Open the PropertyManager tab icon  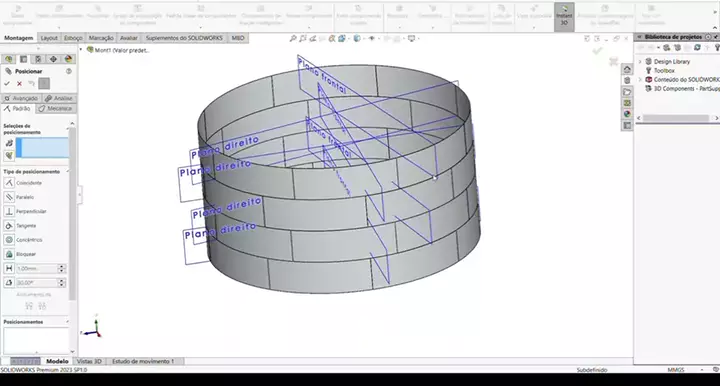click(x=23, y=59)
